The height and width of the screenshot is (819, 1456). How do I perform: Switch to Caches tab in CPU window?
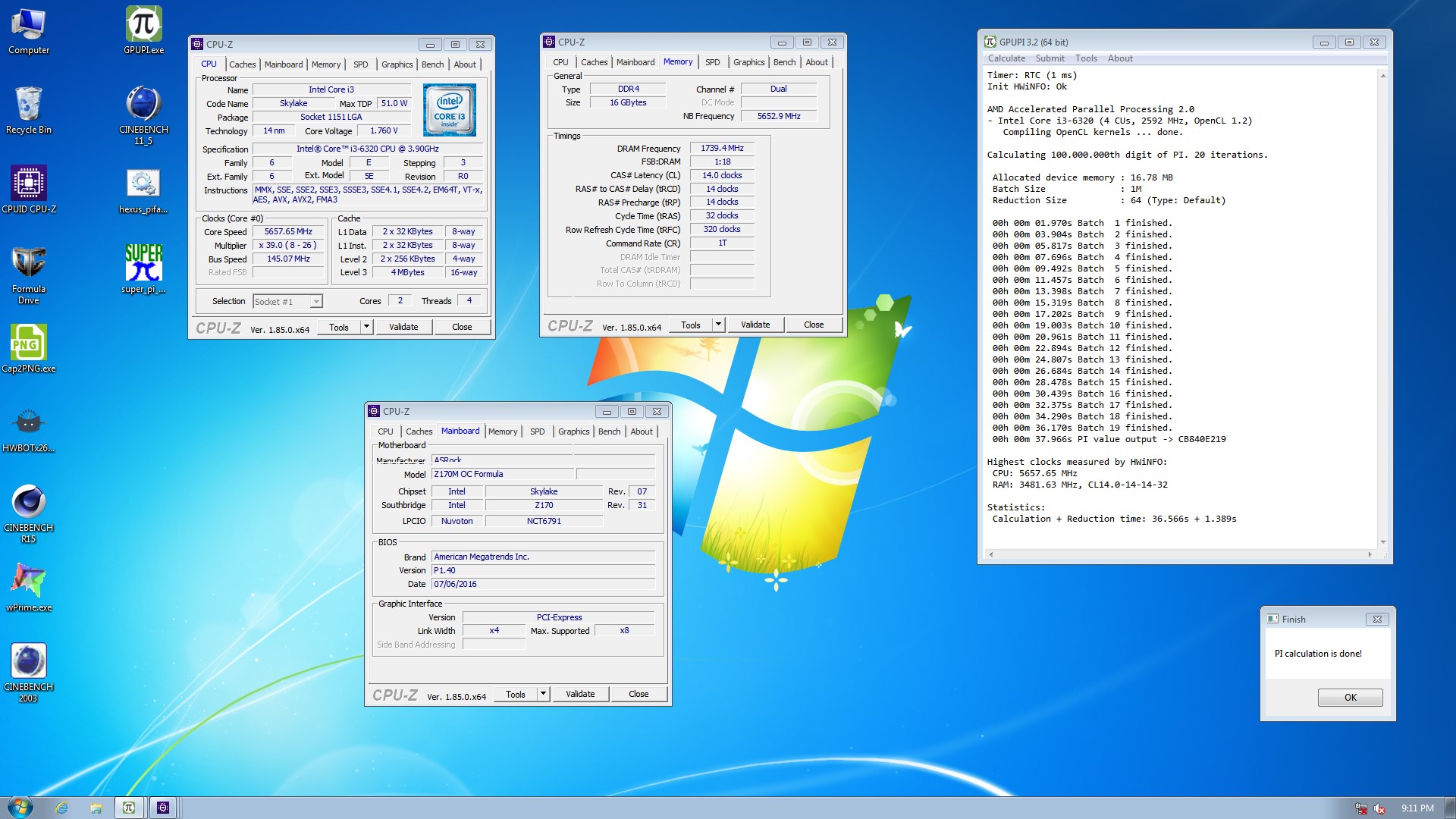243,64
